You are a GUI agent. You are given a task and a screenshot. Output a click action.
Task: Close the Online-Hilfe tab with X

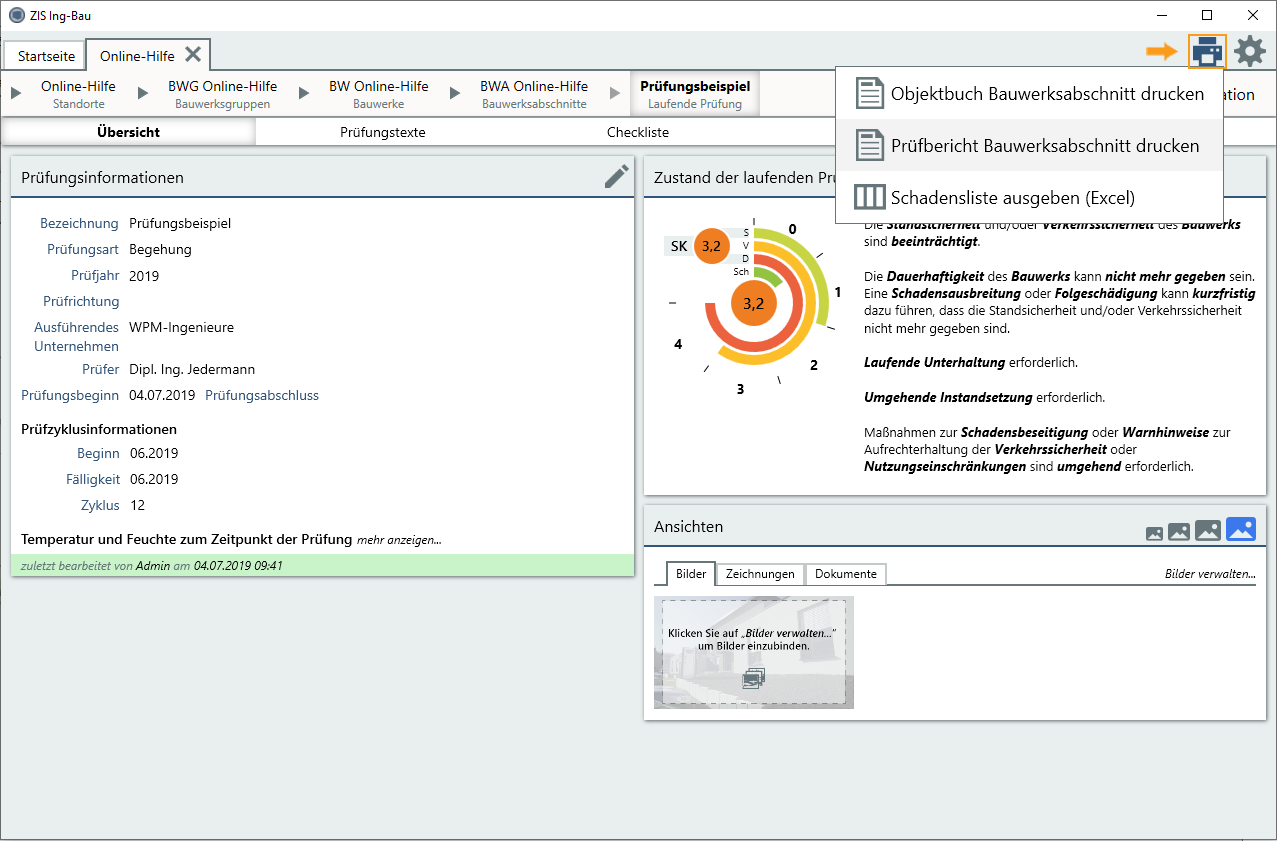pyautogui.click(x=193, y=54)
